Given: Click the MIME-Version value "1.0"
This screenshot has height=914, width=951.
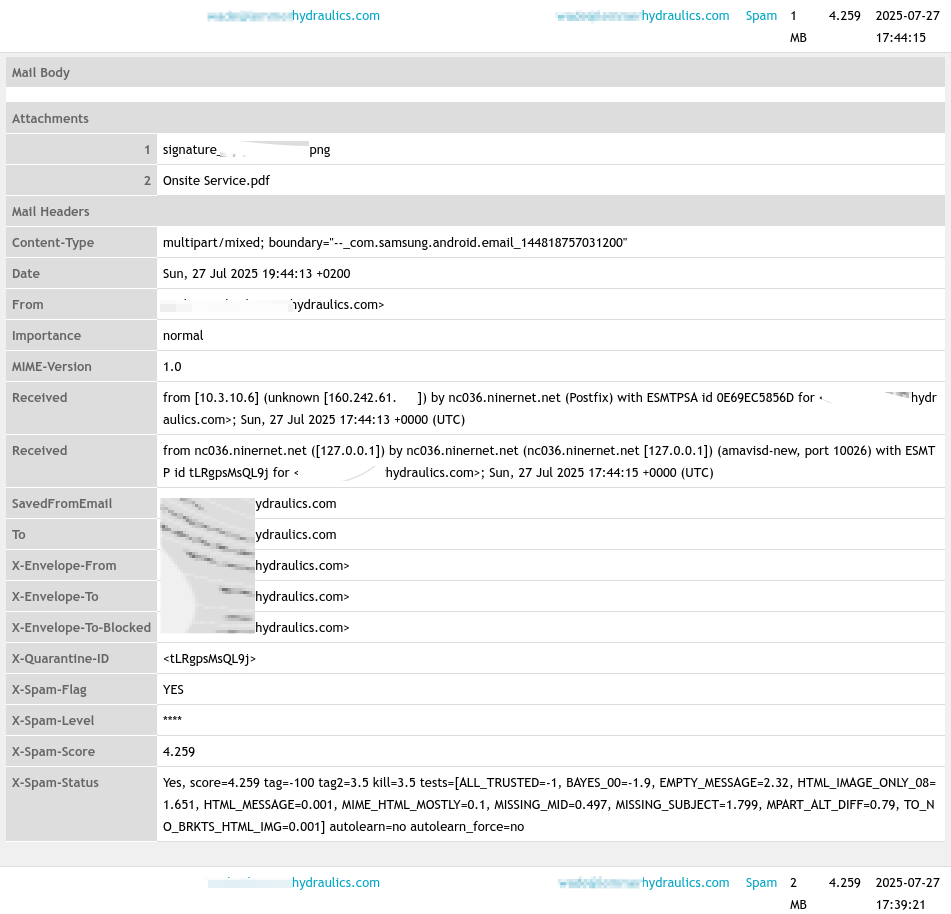Looking at the screenshot, I should point(172,366).
